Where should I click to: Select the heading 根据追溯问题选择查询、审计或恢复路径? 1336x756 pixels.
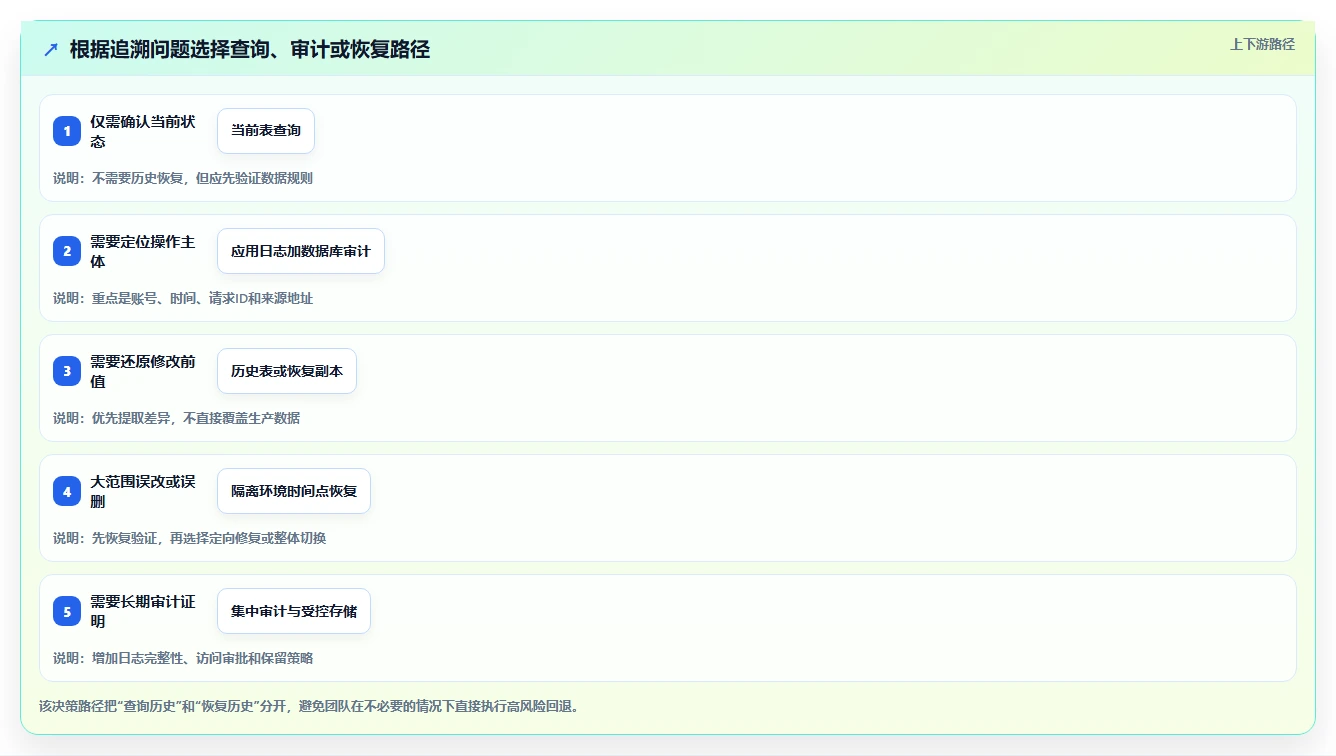coord(250,50)
